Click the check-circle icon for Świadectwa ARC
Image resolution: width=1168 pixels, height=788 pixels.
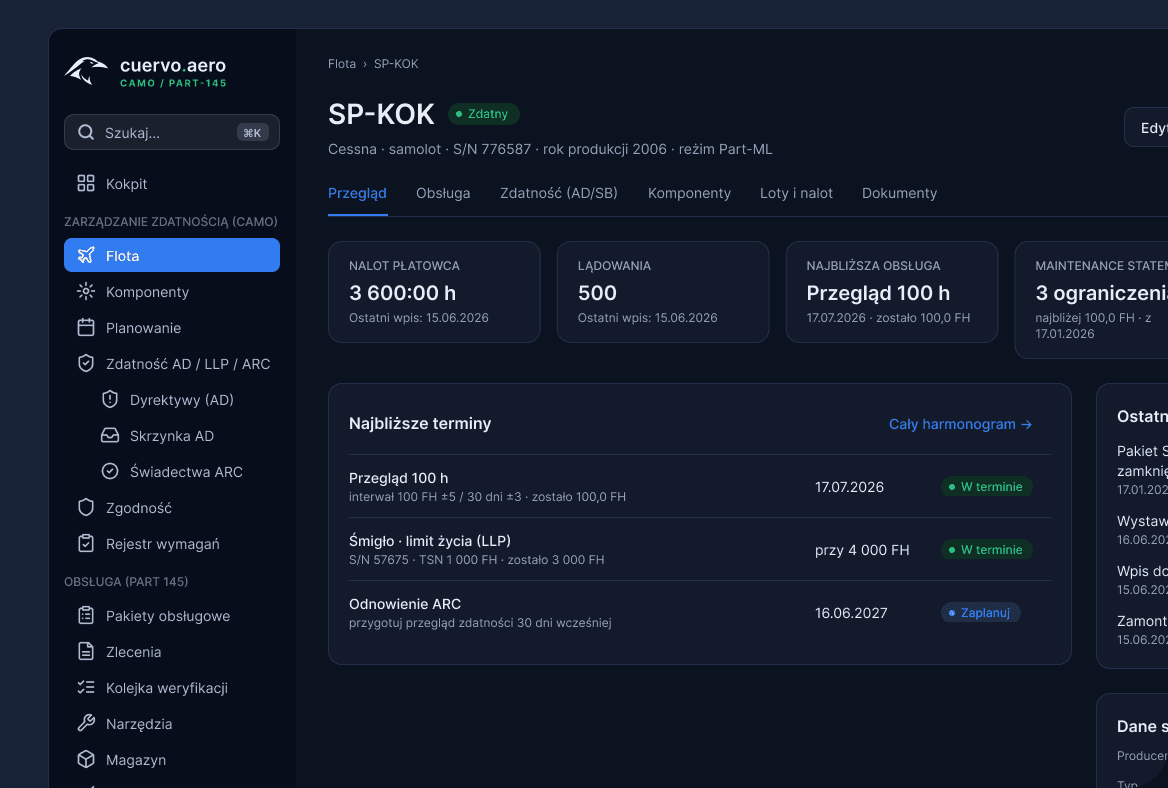pos(110,471)
